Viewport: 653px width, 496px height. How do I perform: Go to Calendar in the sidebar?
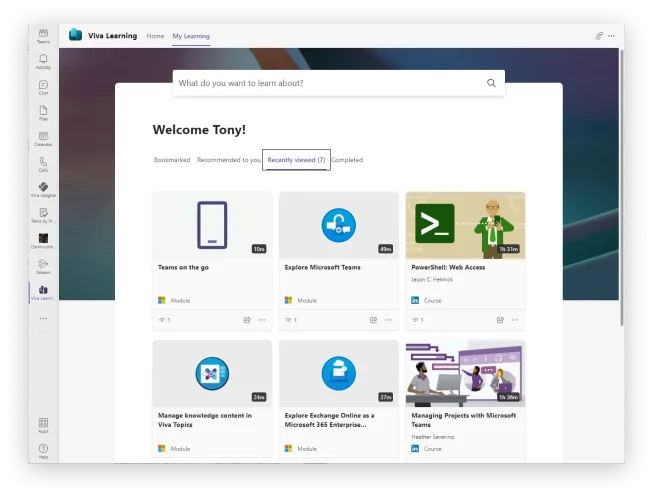(43, 139)
